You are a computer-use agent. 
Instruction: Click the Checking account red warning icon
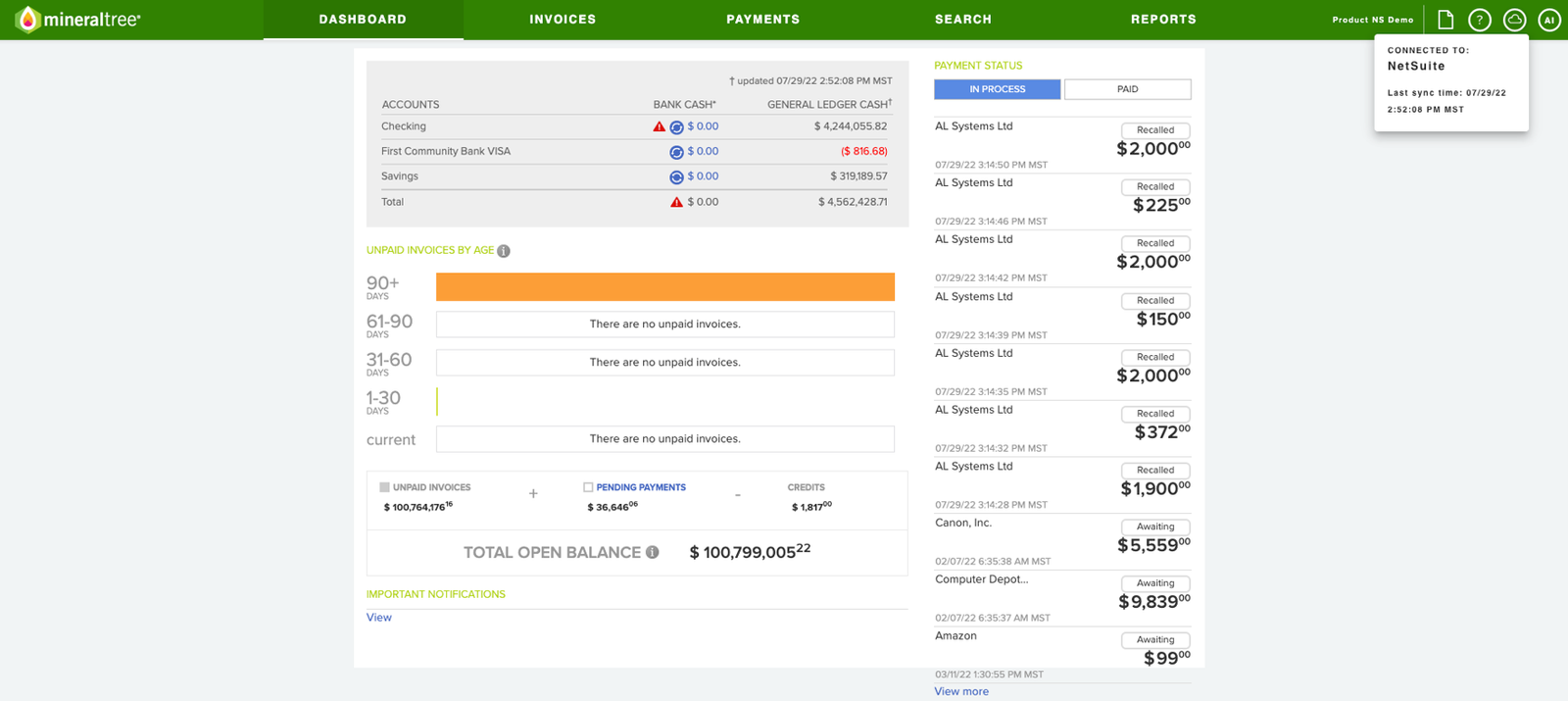[660, 126]
